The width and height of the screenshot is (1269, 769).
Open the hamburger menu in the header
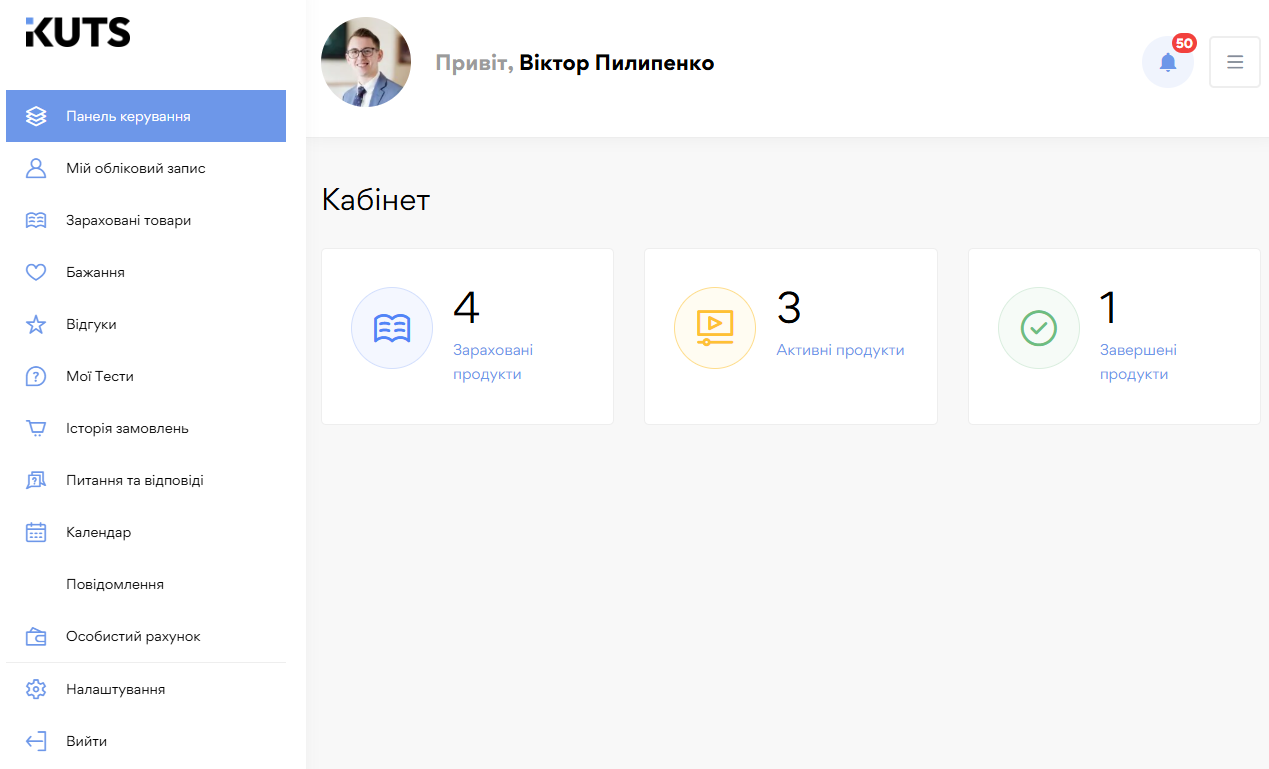click(1234, 61)
